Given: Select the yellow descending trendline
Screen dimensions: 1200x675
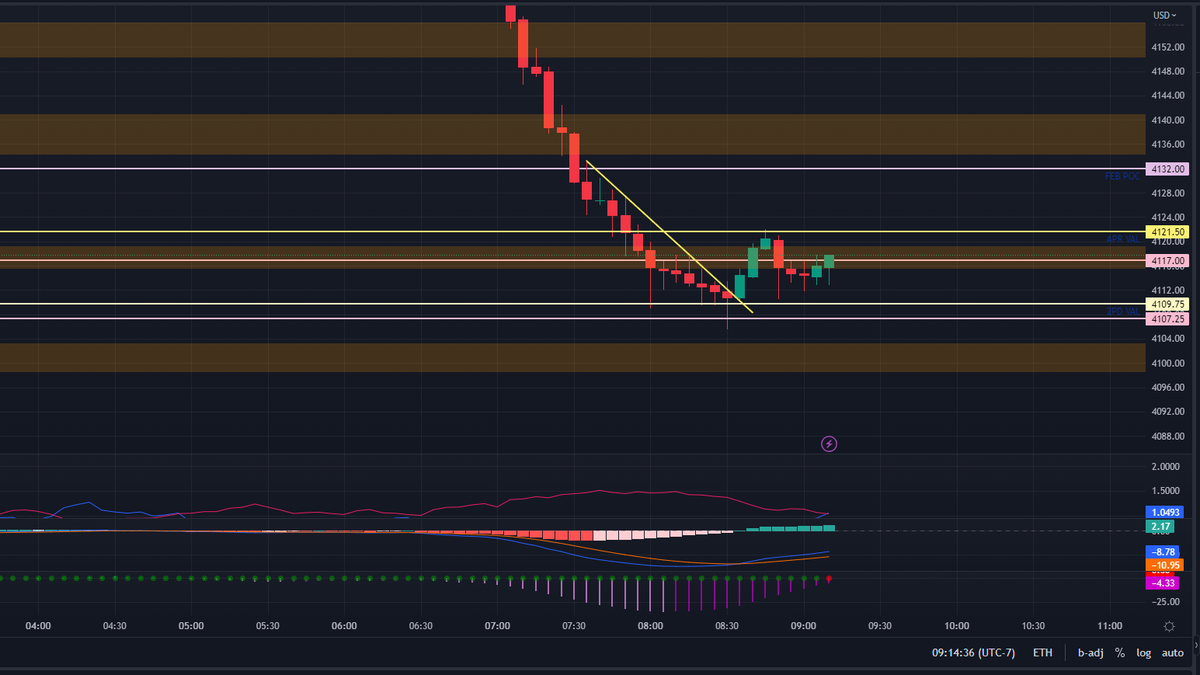Looking at the screenshot, I should click(668, 236).
